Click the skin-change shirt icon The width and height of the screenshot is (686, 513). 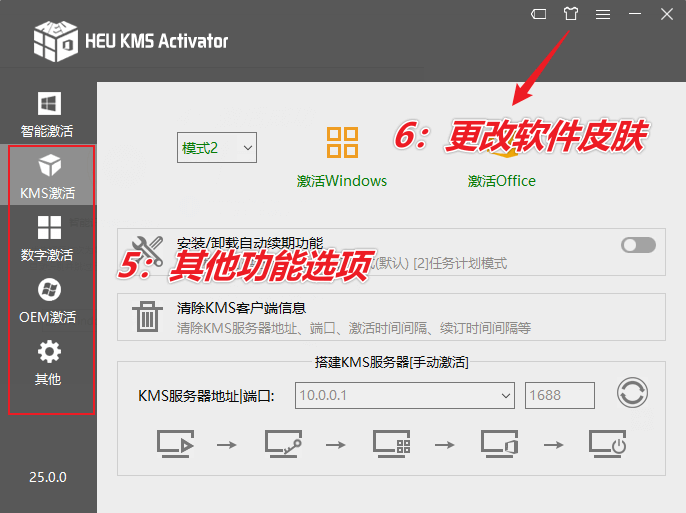coord(570,14)
